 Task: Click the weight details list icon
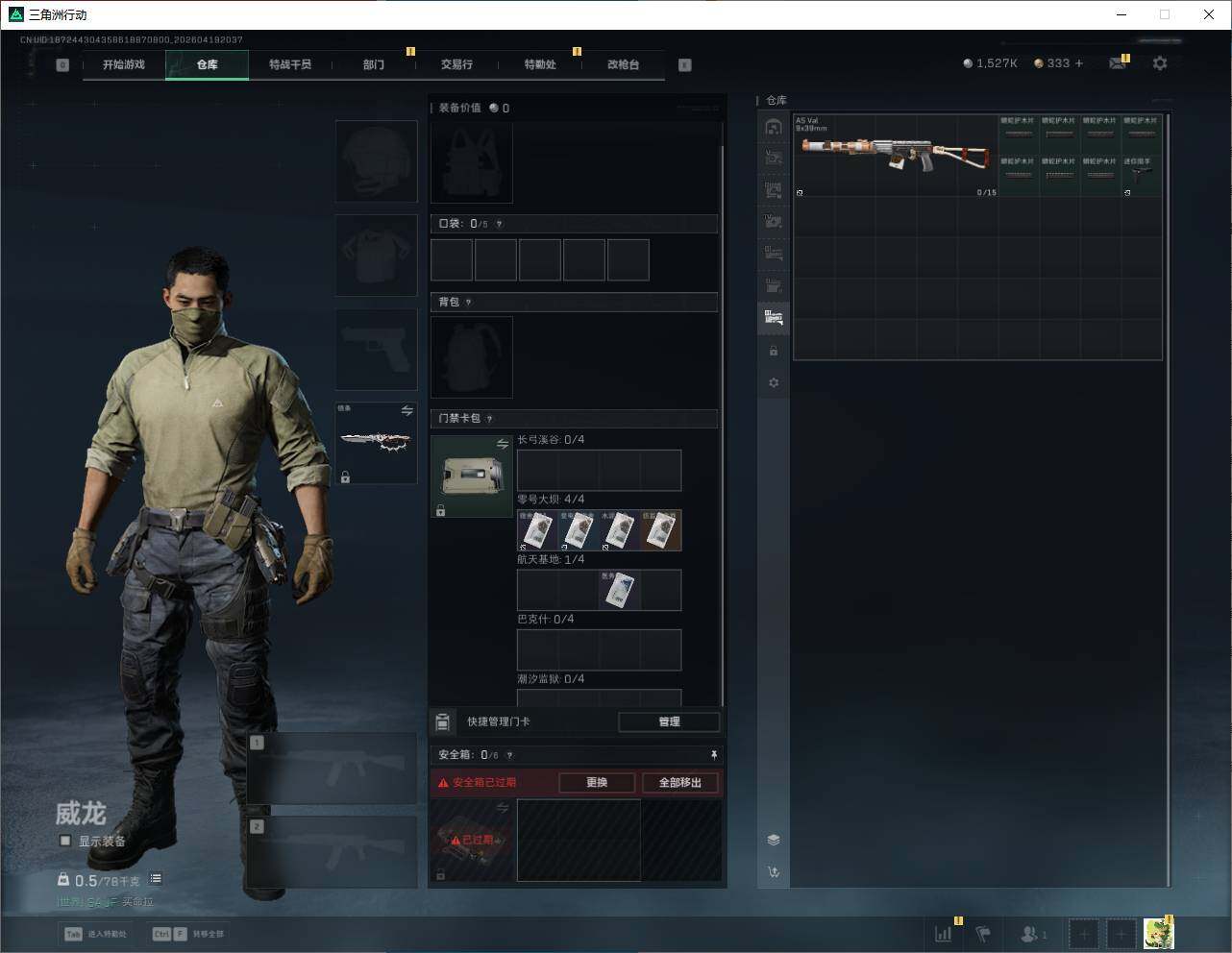156,879
